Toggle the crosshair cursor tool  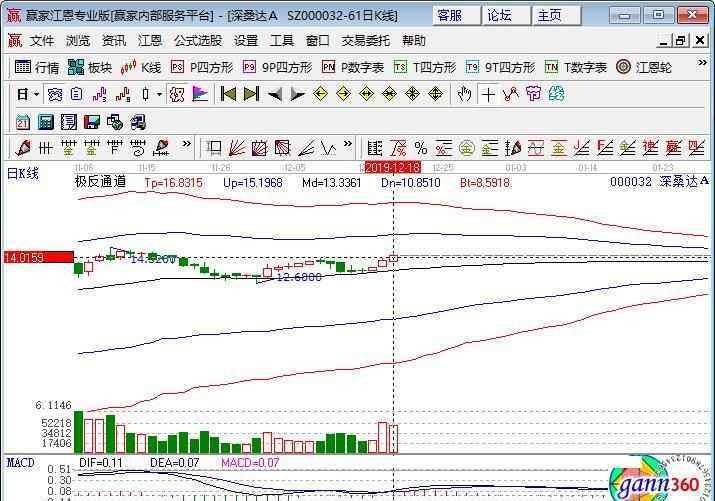[x=488, y=94]
